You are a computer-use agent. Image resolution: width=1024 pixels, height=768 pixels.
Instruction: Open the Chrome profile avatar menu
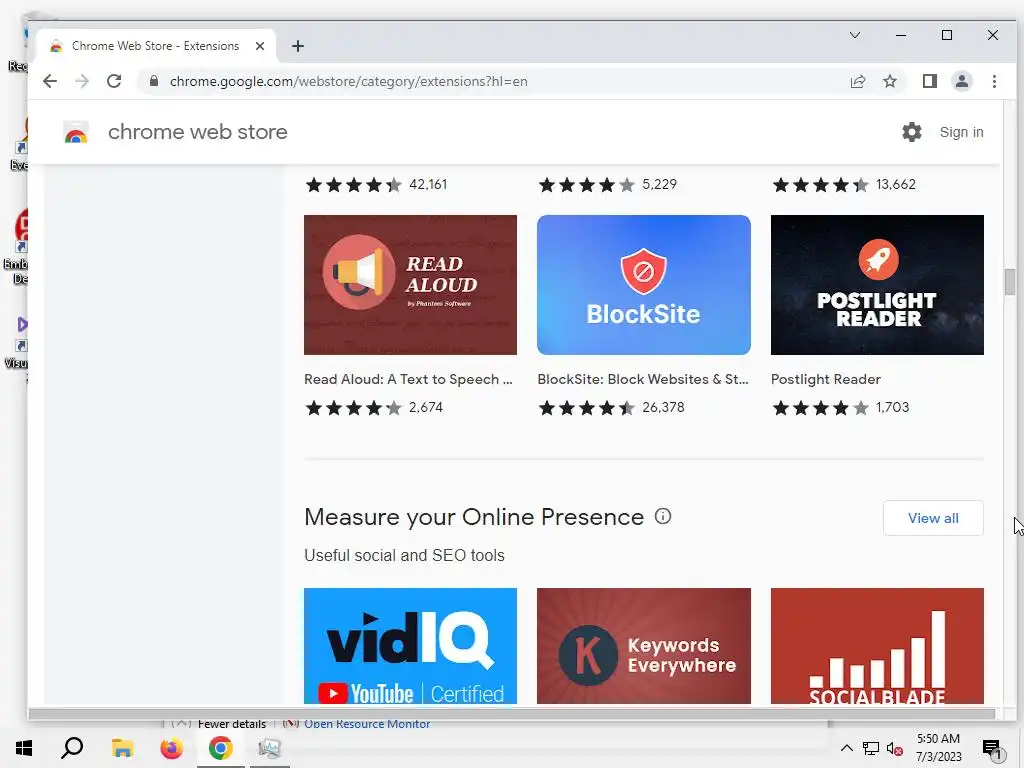point(961,81)
